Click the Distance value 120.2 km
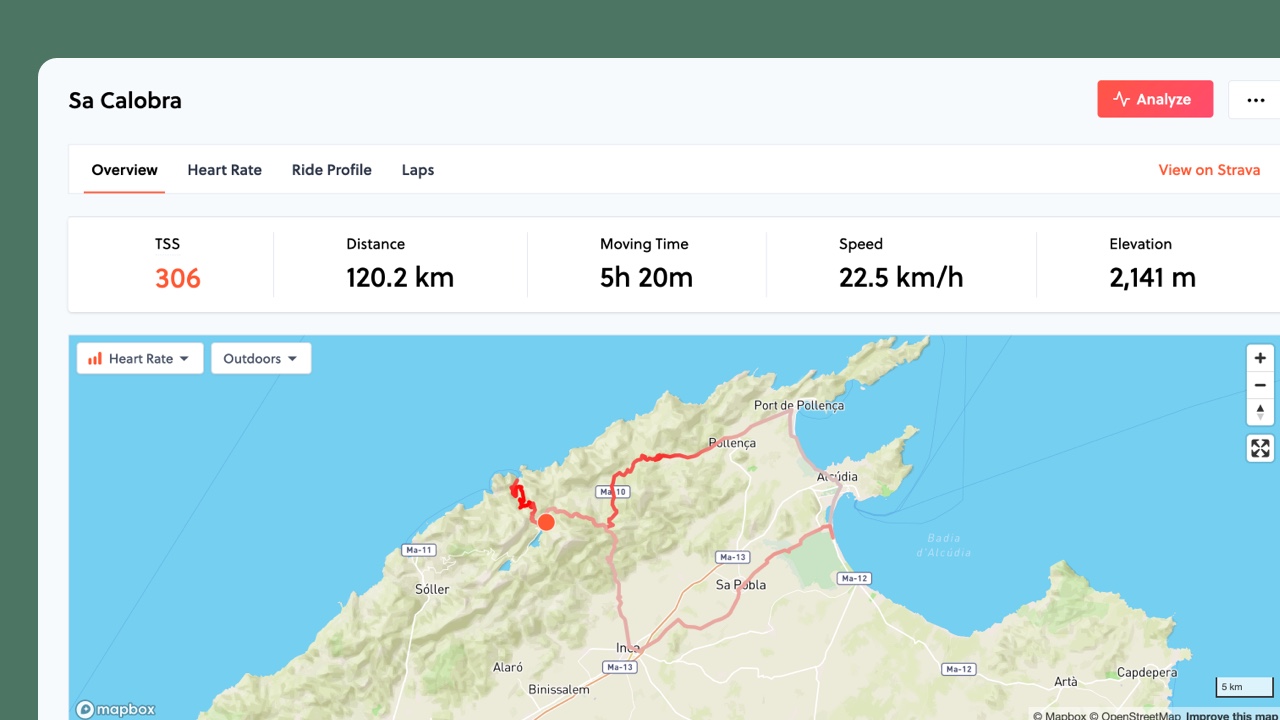The height and width of the screenshot is (720, 1280). 400,278
